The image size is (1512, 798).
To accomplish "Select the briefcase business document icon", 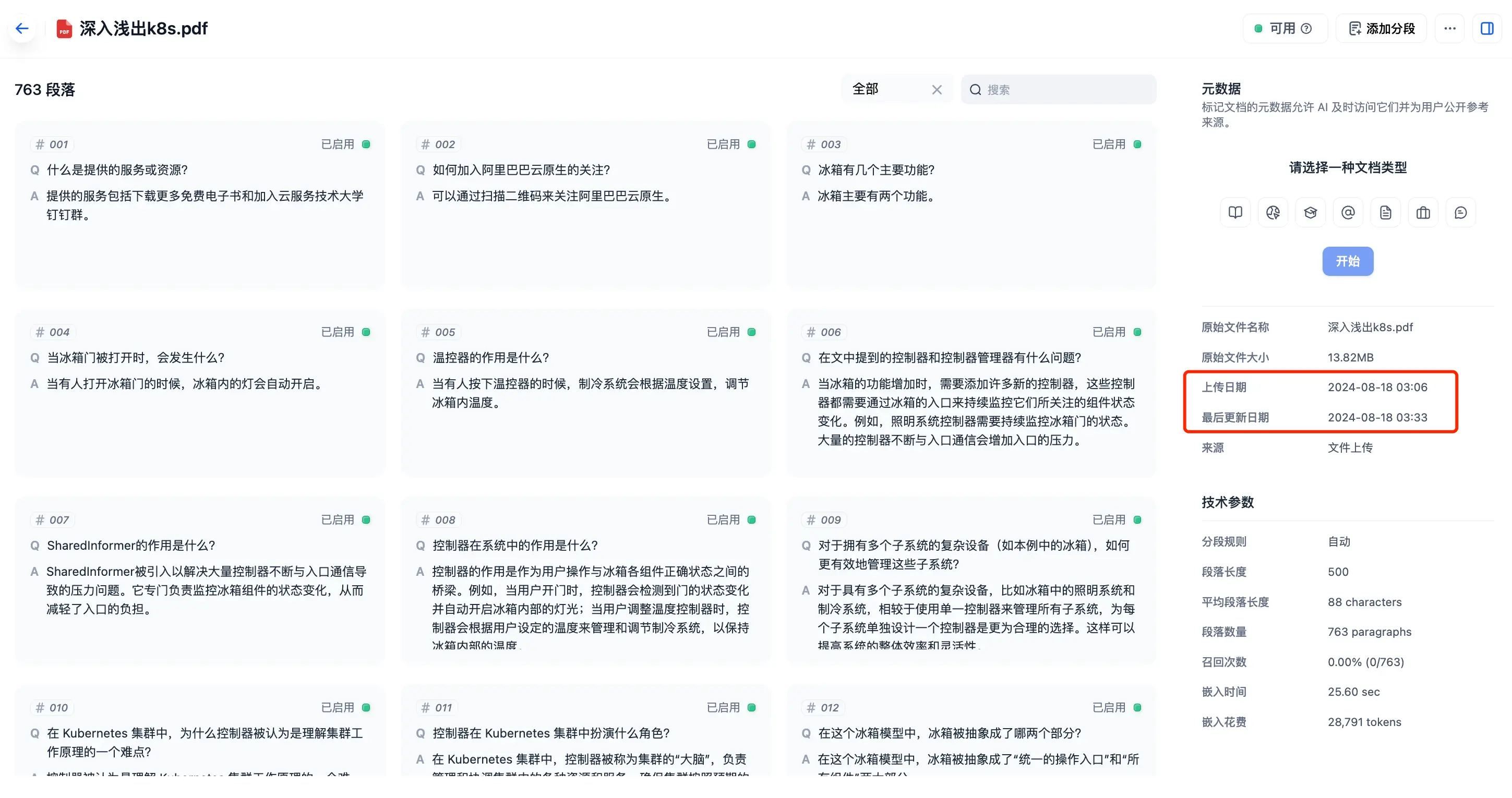I will (1423, 212).
